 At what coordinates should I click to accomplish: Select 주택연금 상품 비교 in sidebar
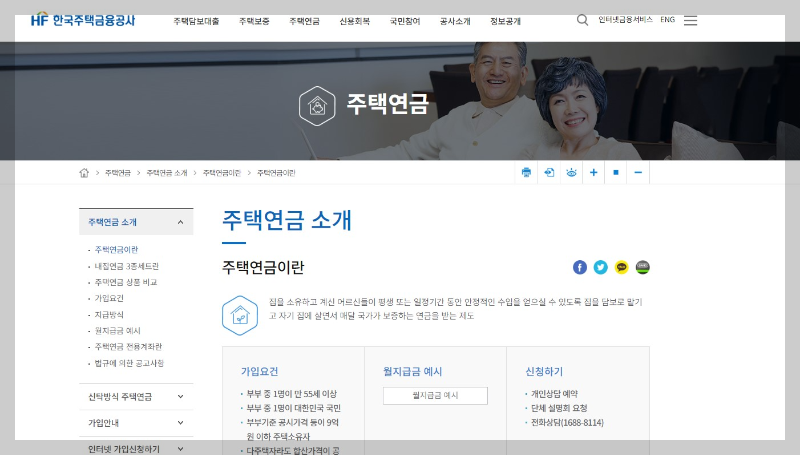pos(126,282)
